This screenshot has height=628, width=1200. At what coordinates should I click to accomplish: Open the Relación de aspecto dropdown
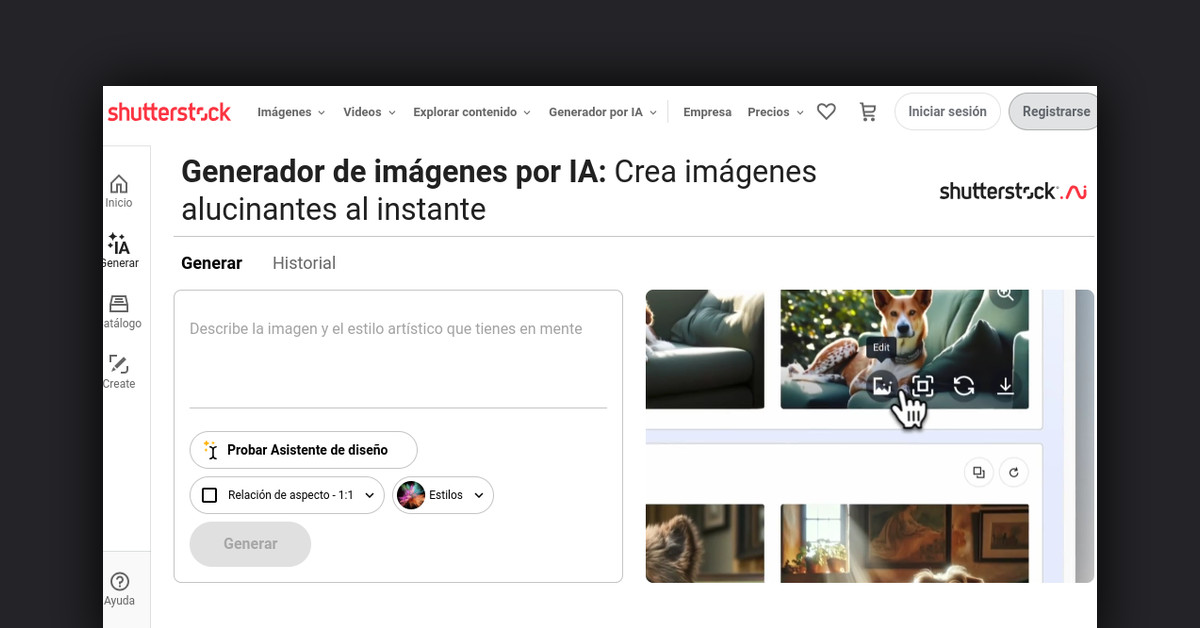click(287, 495)
